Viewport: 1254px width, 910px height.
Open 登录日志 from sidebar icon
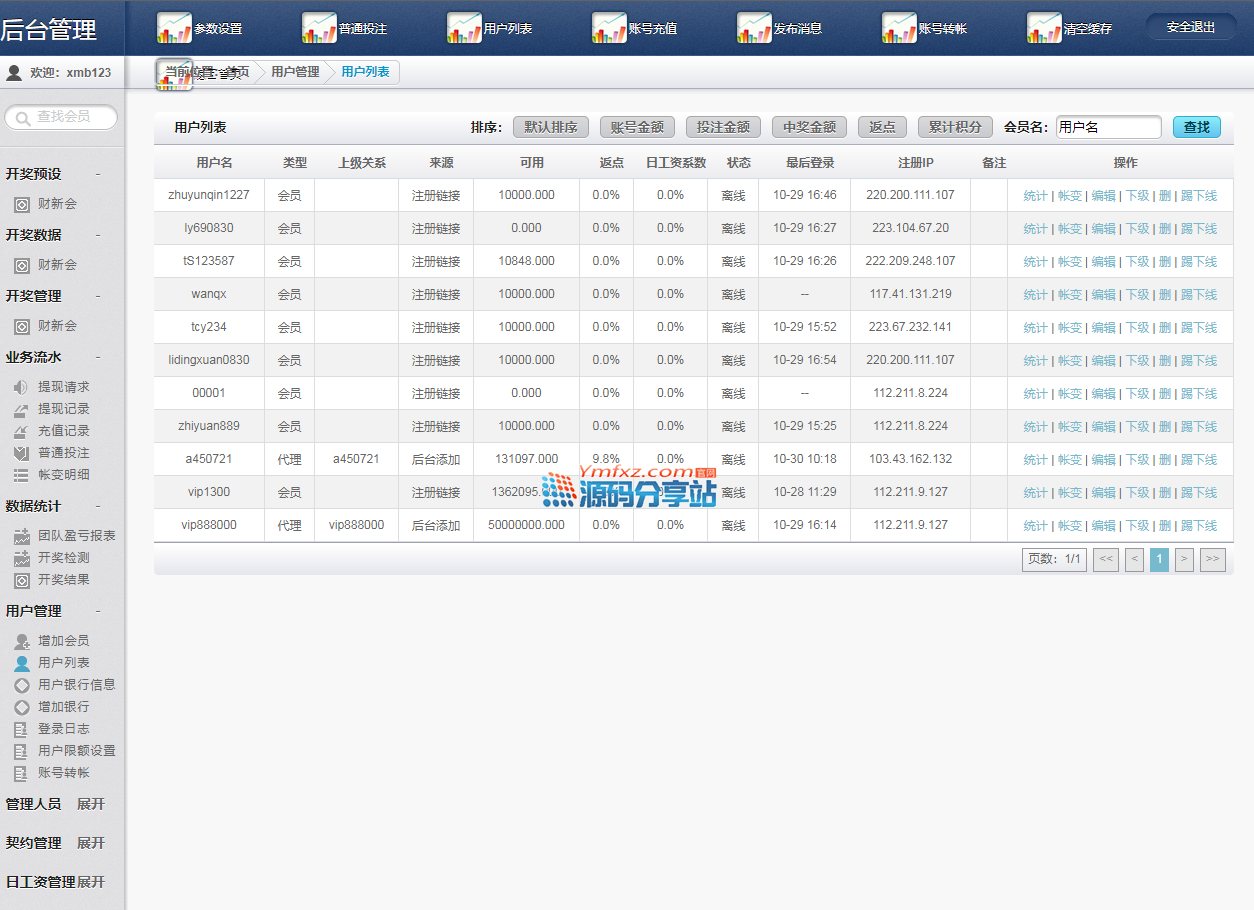[x=21, y=729]
